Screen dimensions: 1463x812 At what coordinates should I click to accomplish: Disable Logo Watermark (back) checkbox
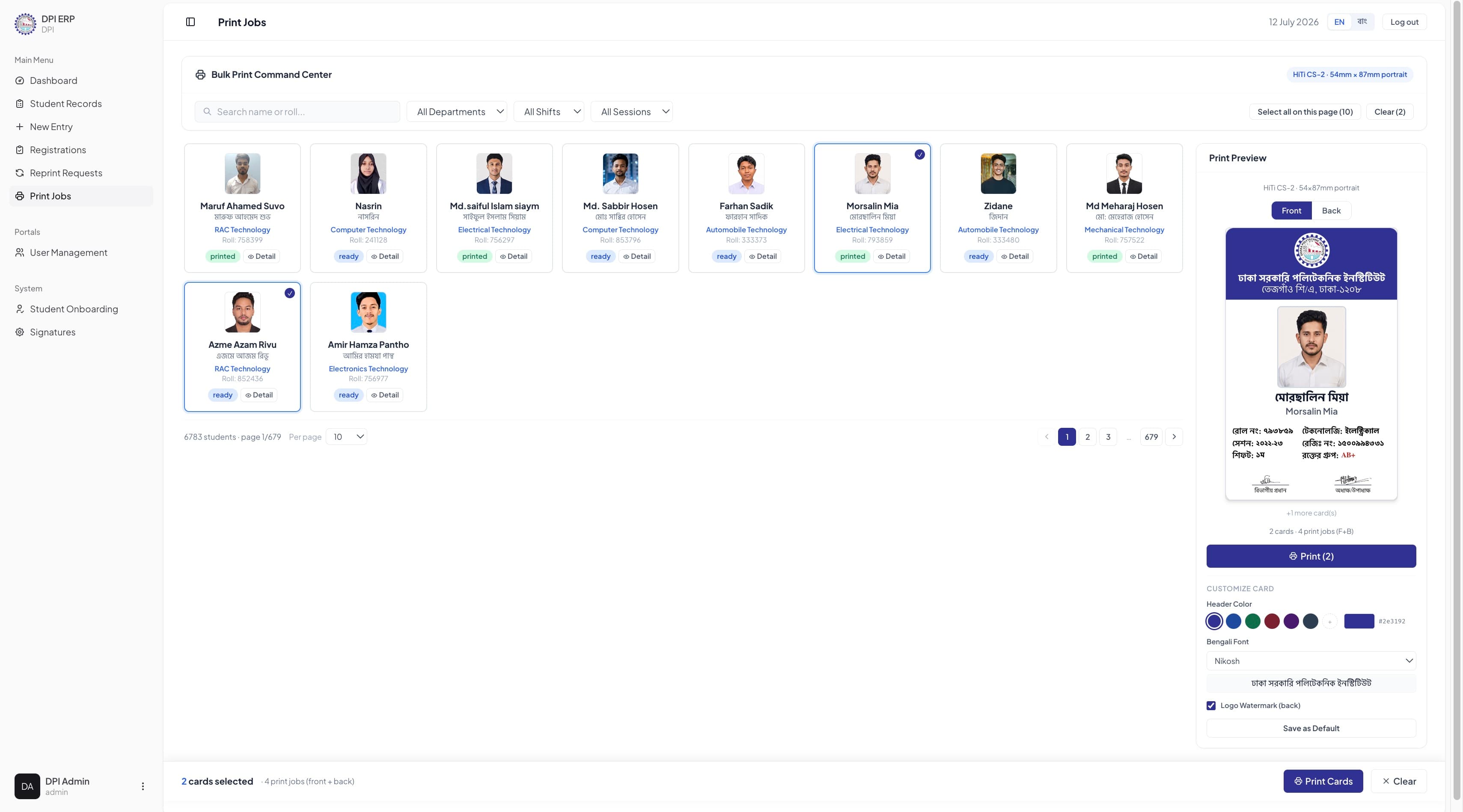(1211, 705)
